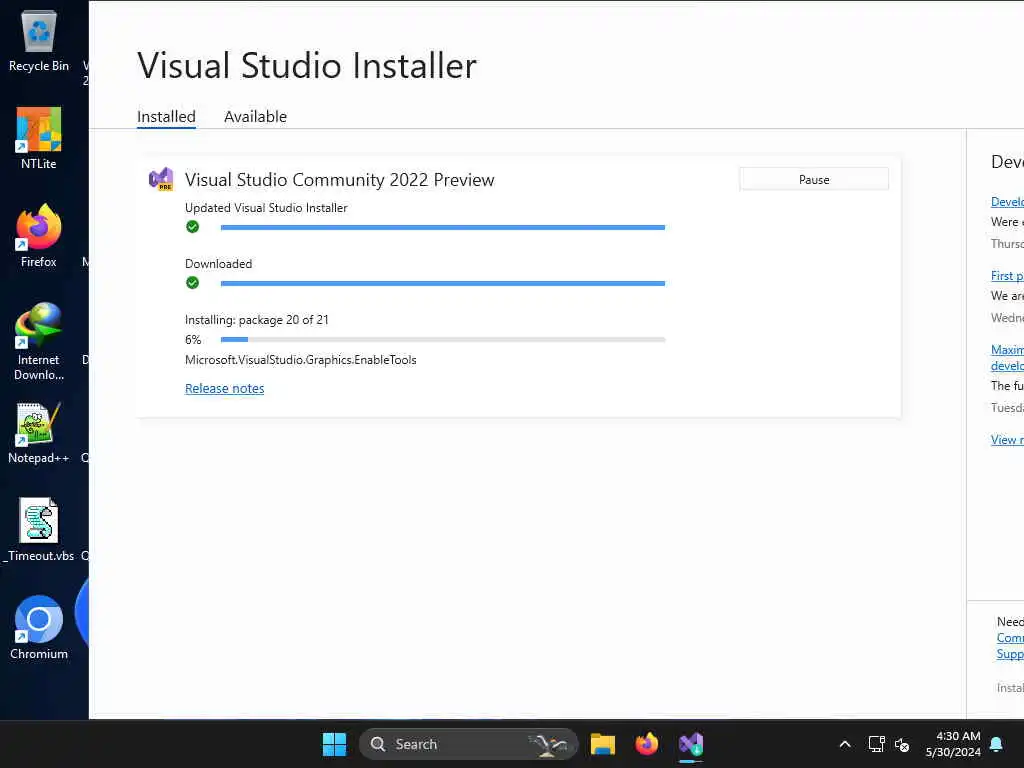Open the network status tray icon
Image resolution: width=1024 pixels, height=768 pixels.
pyautogui.click(x=876, y=744)
